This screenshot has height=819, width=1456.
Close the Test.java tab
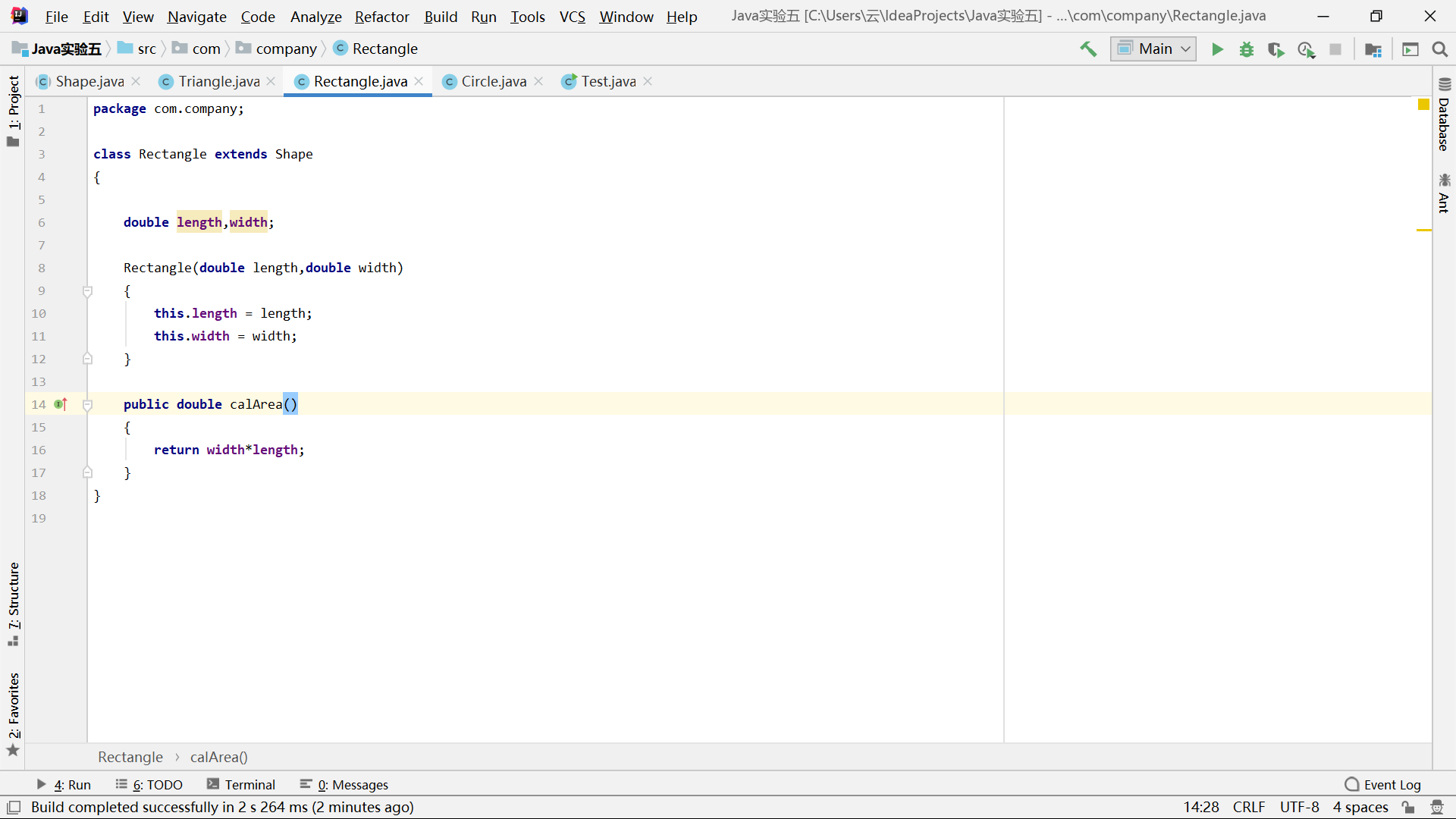pyautogui.click(x=648, y=81)
